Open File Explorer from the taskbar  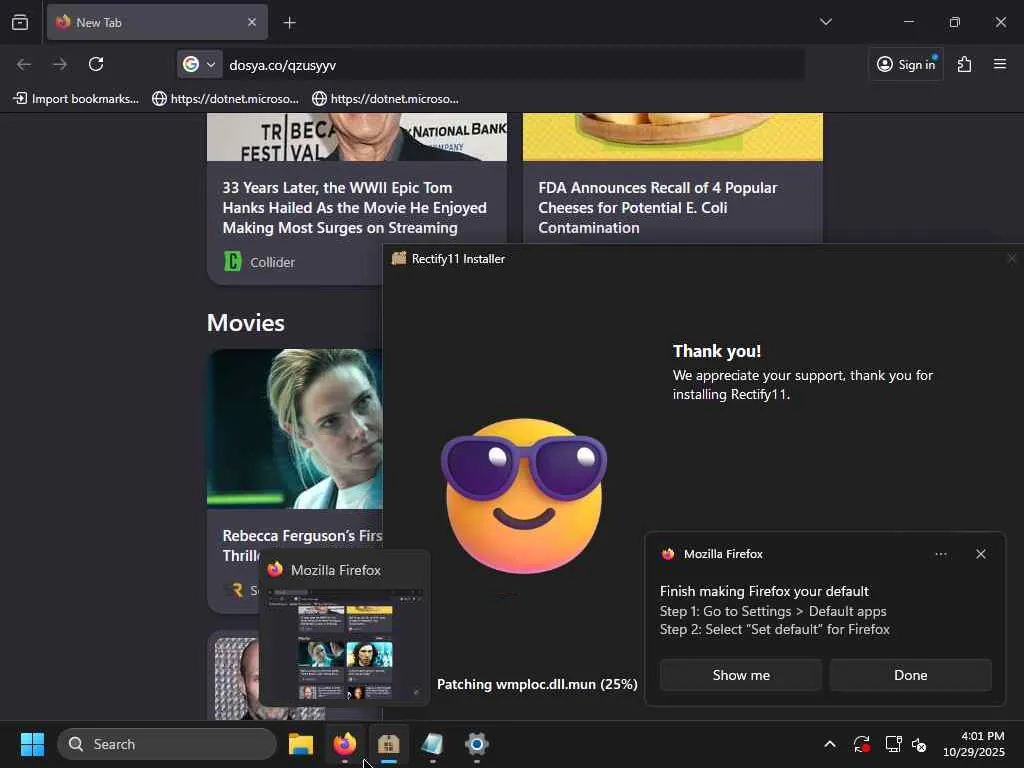coord(301,744)
